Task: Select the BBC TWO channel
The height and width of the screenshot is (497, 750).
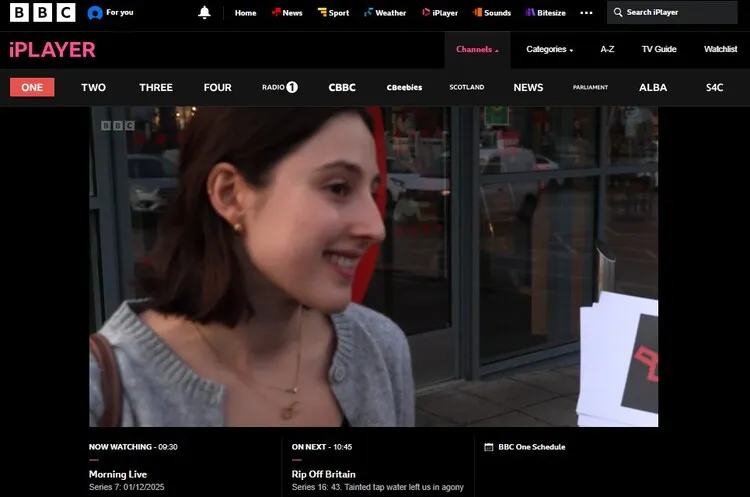Action: (x=93, y=88)
